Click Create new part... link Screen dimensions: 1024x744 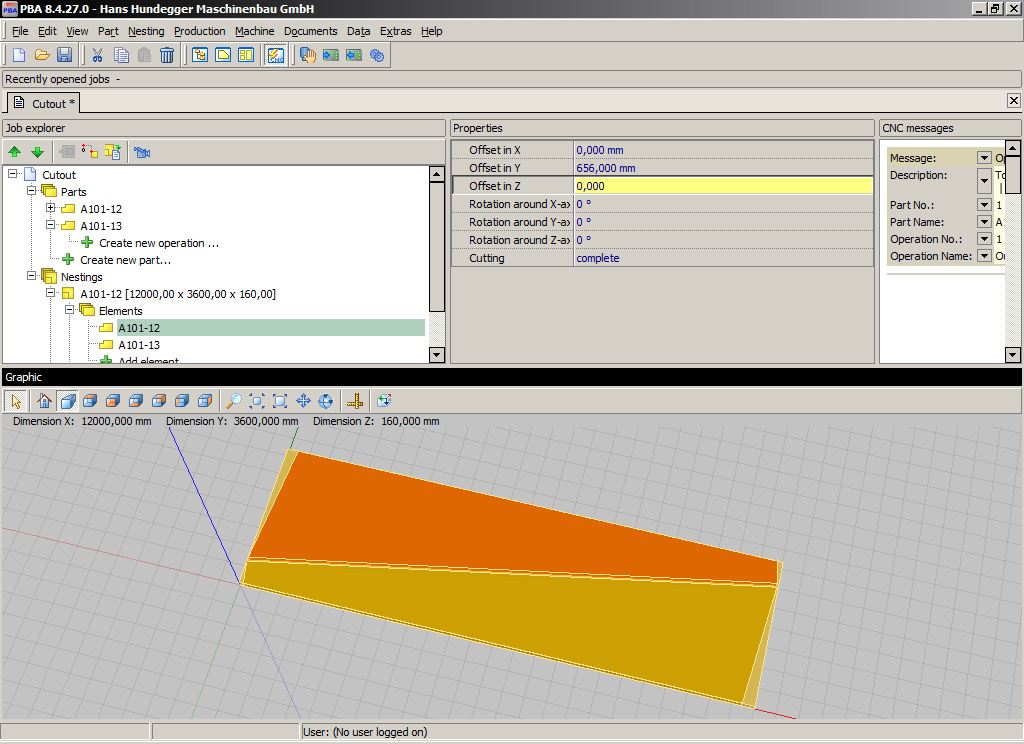(x=125, y=260)
